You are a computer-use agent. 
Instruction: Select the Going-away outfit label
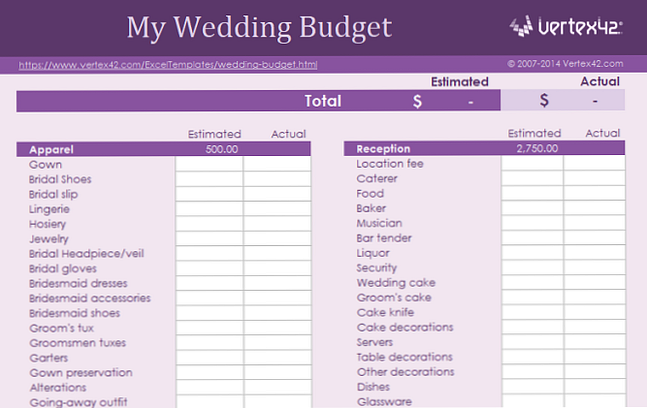click(x=78, y=402)
